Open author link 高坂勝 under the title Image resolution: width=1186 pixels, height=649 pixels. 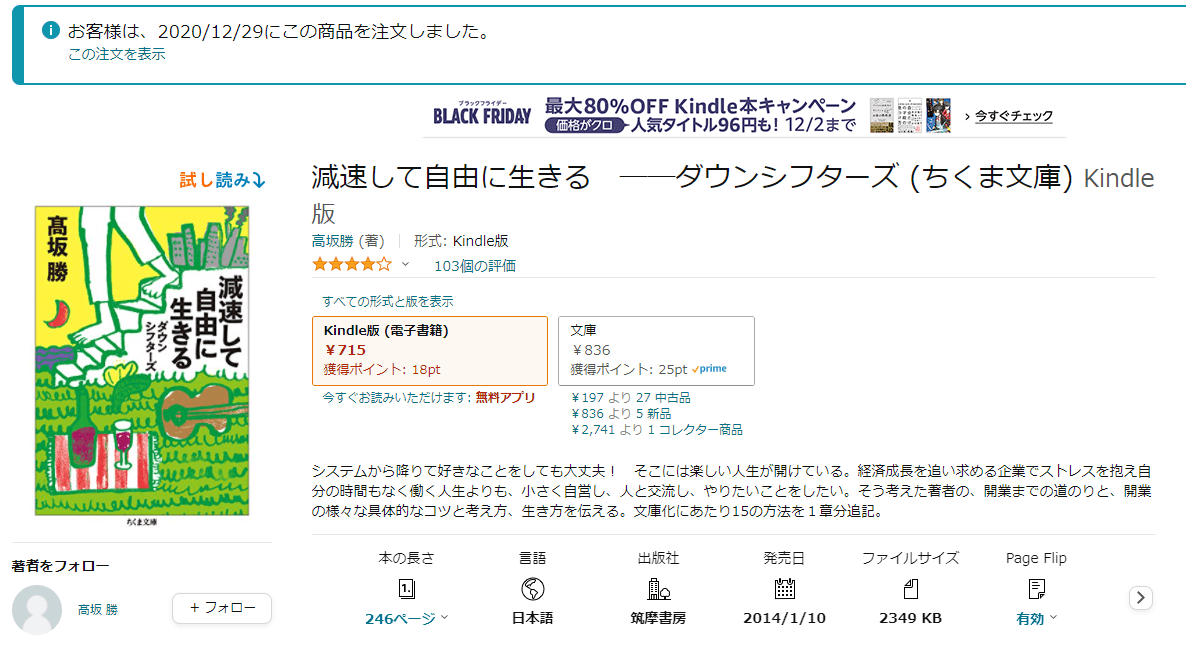coord(333,241)
